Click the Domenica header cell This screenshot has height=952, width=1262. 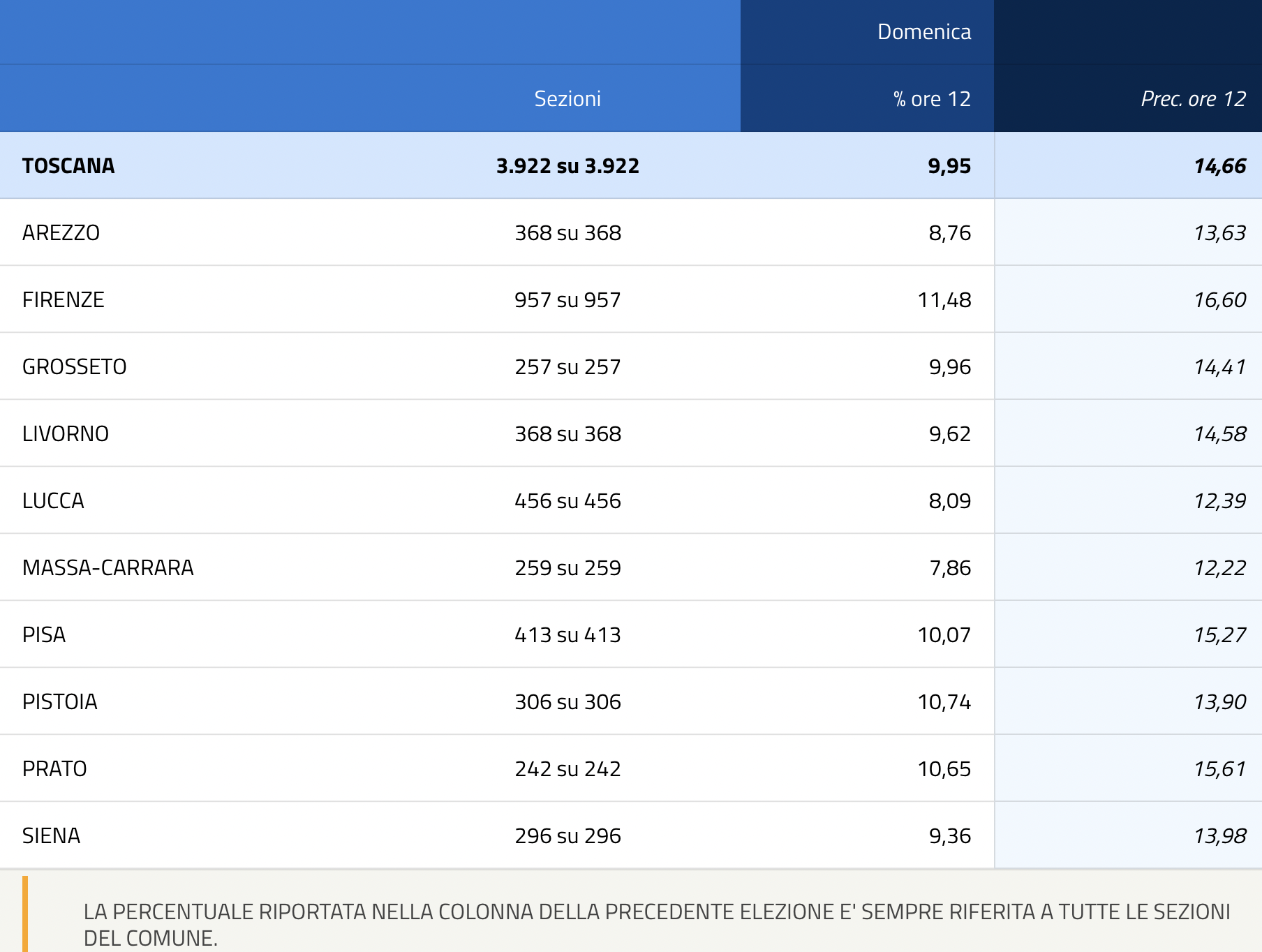coord(923,32)
